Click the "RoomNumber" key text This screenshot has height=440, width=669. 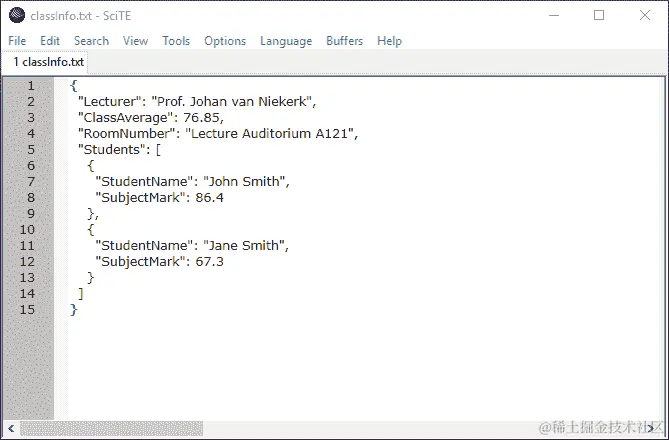[126, 134]
